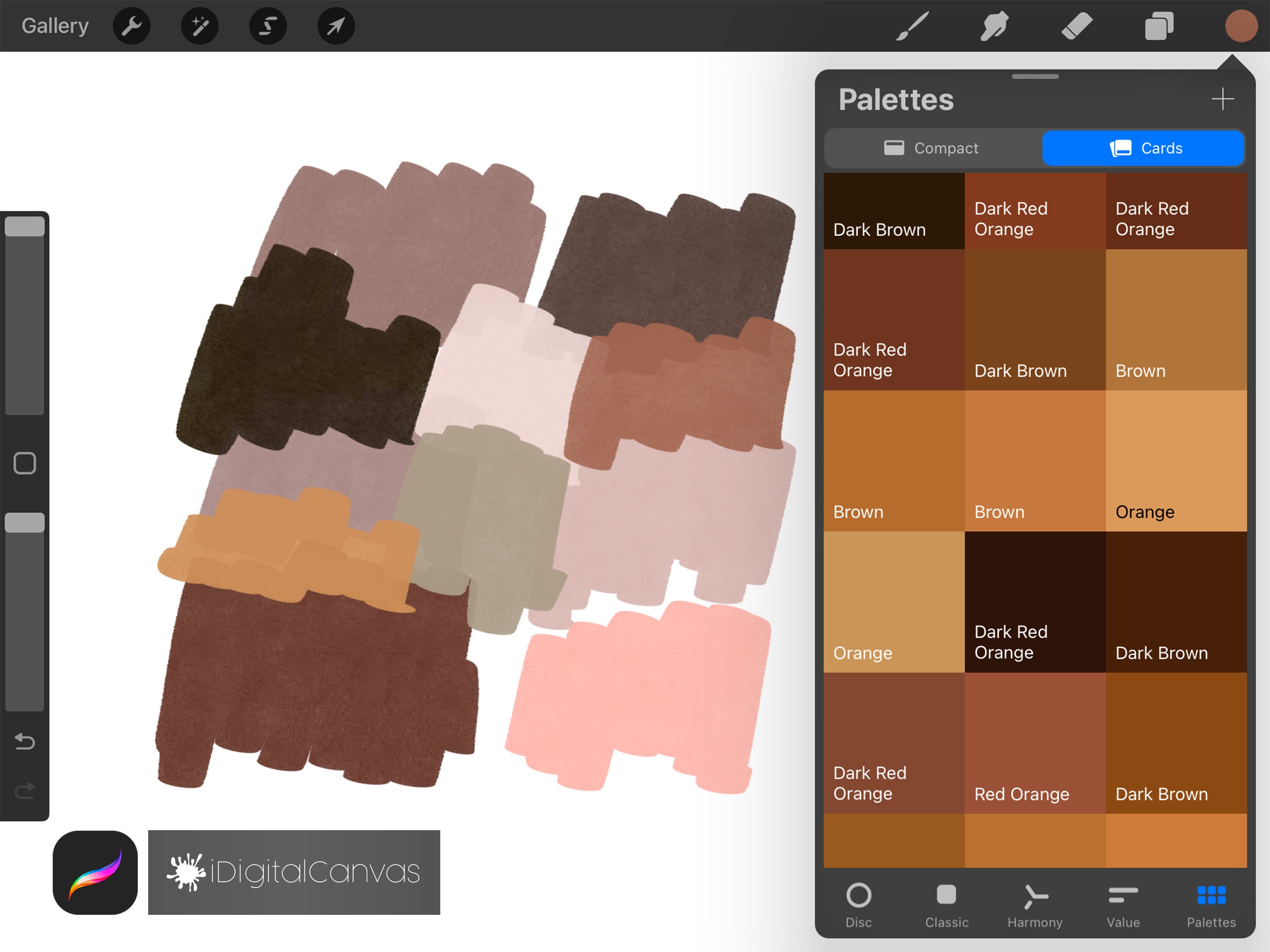This screenshot has height=952, width=1270.
Task: Open the Selection tool
Action: 268,25
